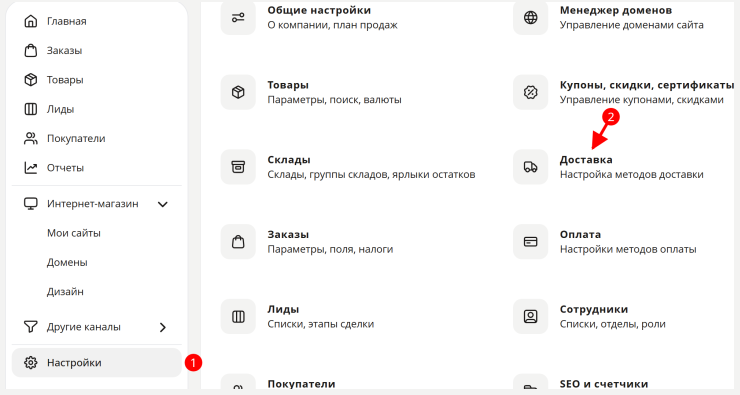
Task: Open the Доставка settings title
Action: point(586,160)
